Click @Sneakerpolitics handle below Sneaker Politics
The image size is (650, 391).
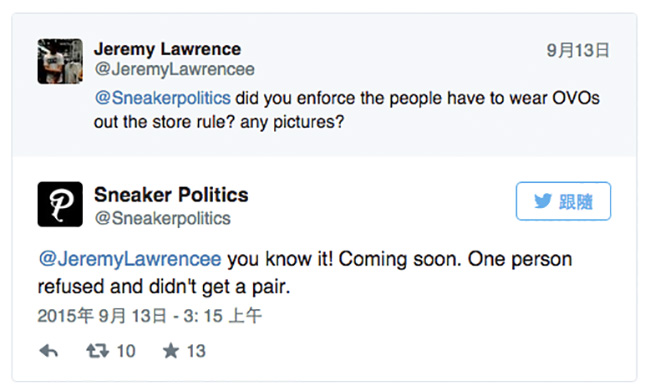point(162,218)
